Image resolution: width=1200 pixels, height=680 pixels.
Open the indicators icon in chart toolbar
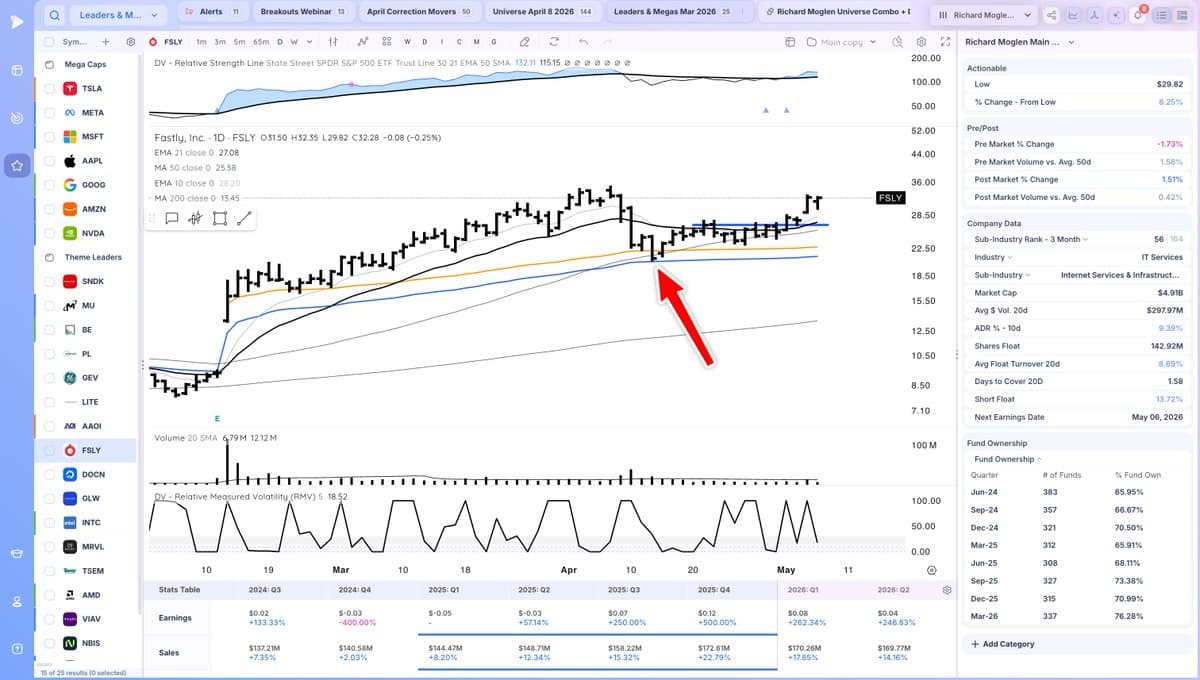[362, 42]
